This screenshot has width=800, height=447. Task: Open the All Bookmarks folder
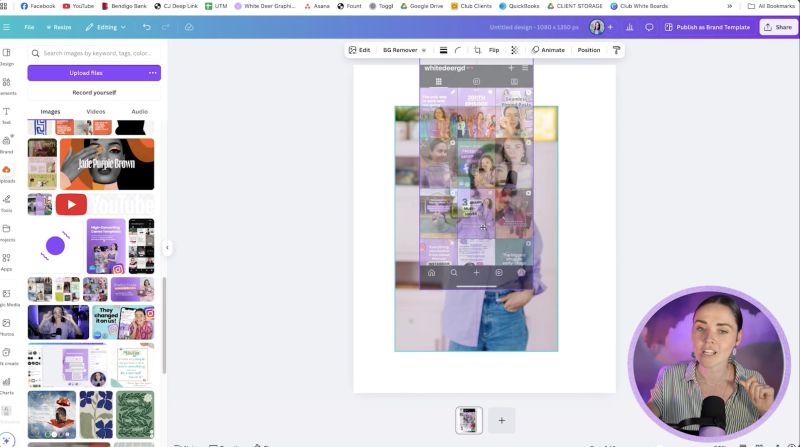click(771, 6)
